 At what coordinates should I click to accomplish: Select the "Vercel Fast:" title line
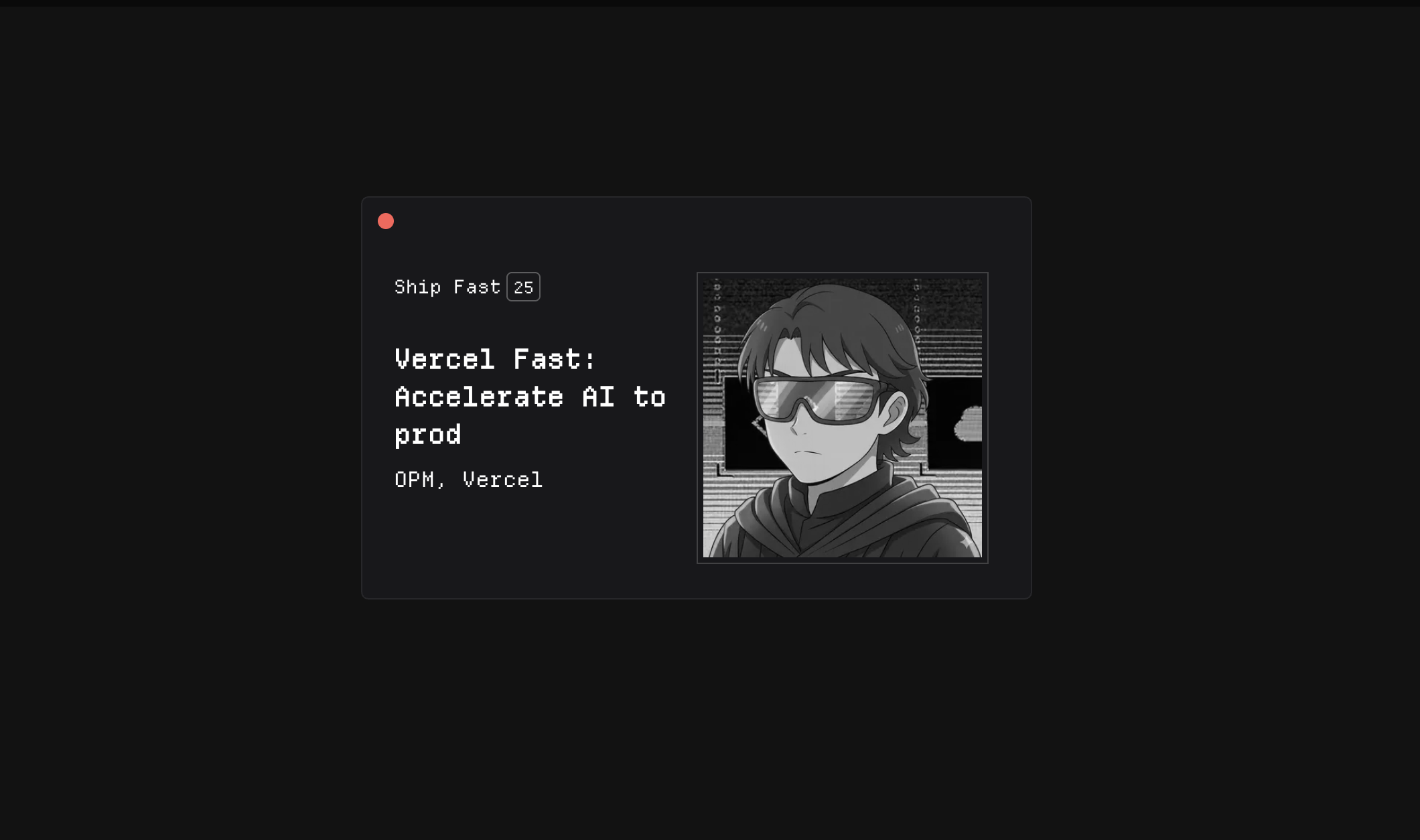coord(495,359)
